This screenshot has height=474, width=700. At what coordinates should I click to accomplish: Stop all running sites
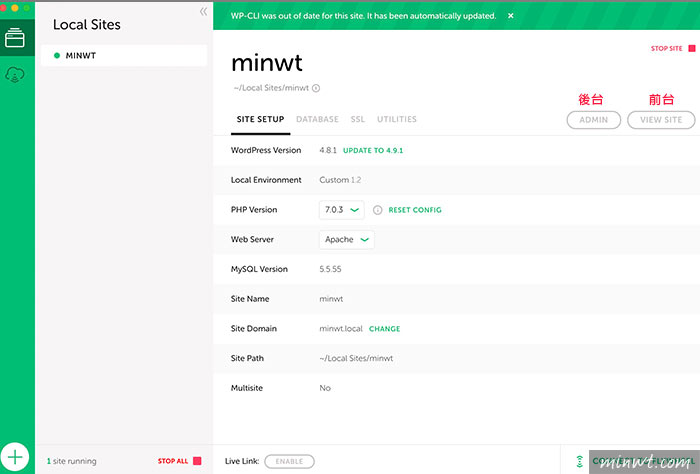coord(179,461)
